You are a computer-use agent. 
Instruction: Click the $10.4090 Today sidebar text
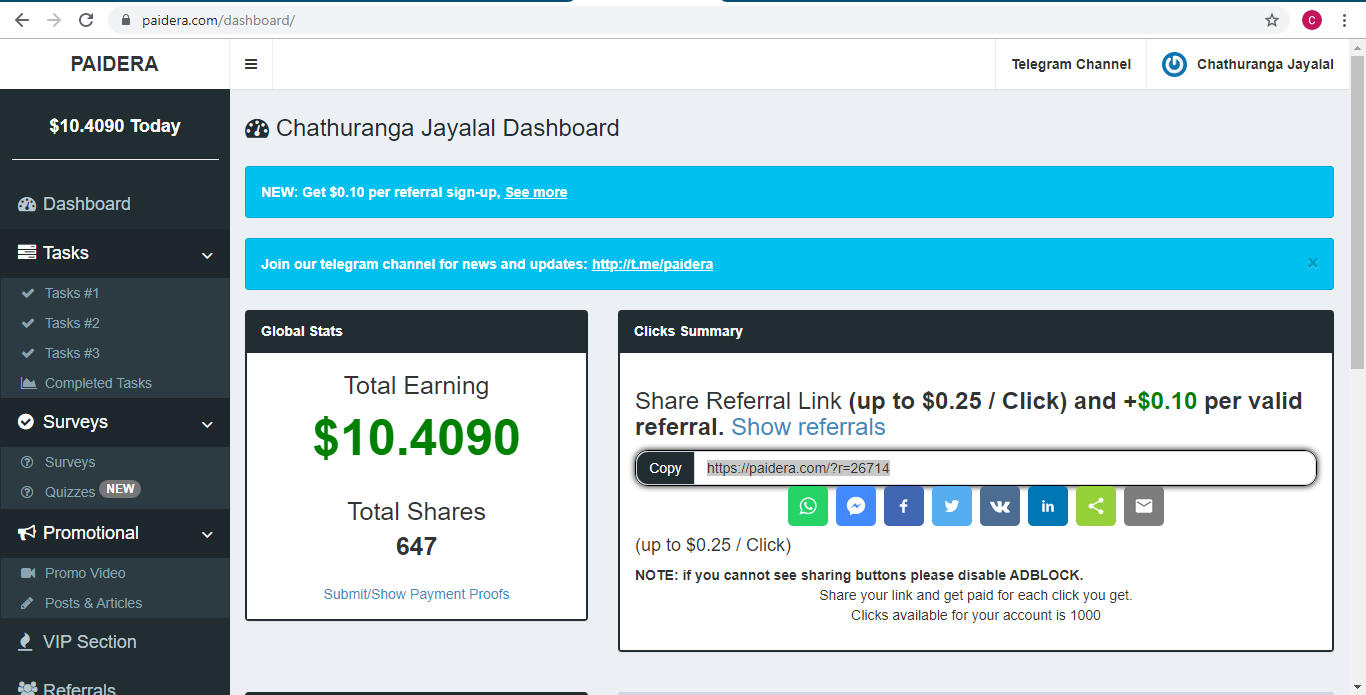[115, 126]
